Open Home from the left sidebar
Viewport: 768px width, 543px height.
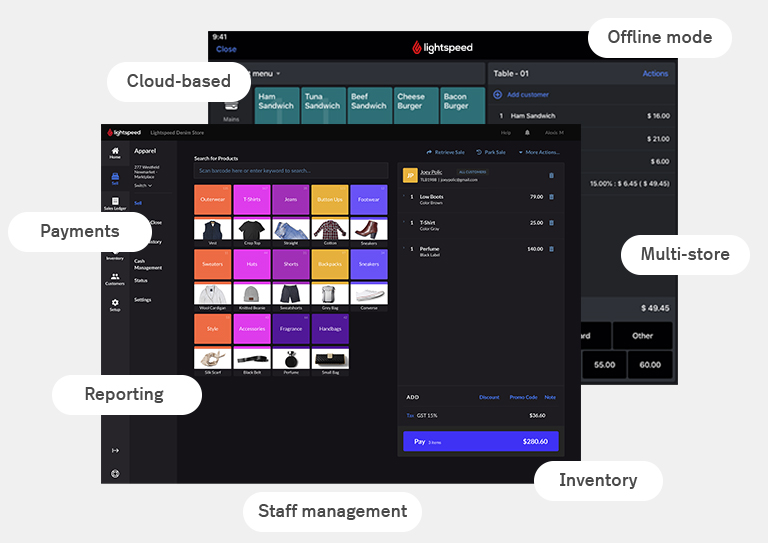tap(115, 153)
